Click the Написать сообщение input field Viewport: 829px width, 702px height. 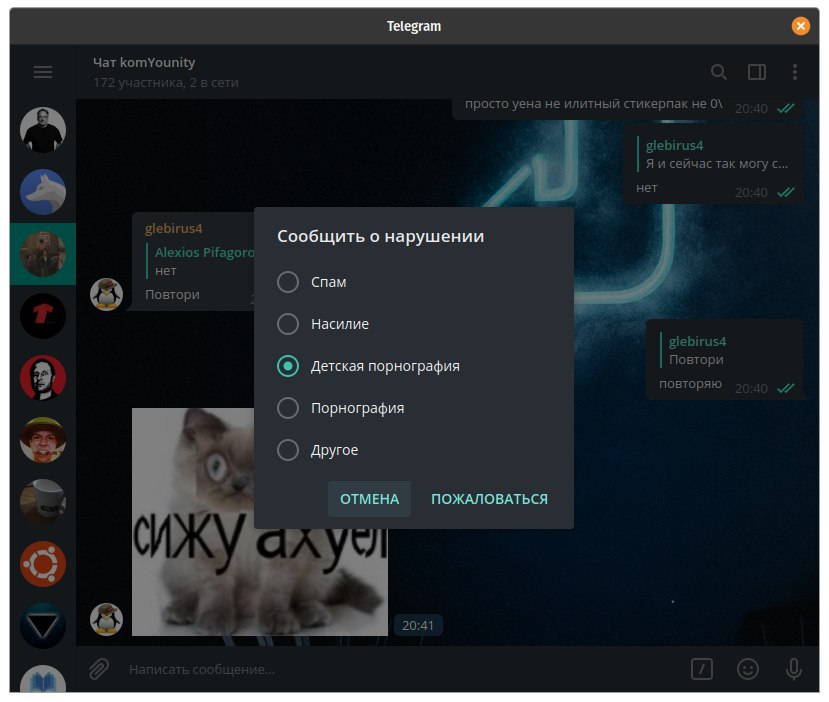click(x=402, y=669)
